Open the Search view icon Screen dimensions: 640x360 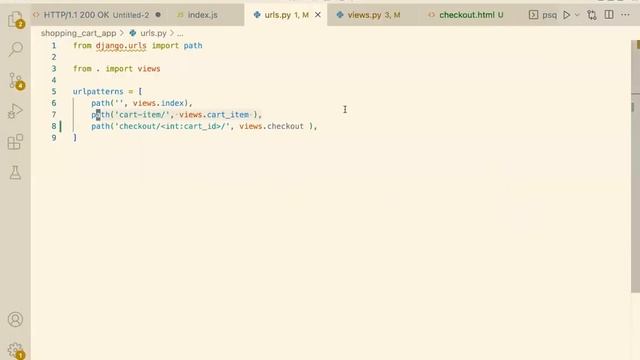pos(16,49)
